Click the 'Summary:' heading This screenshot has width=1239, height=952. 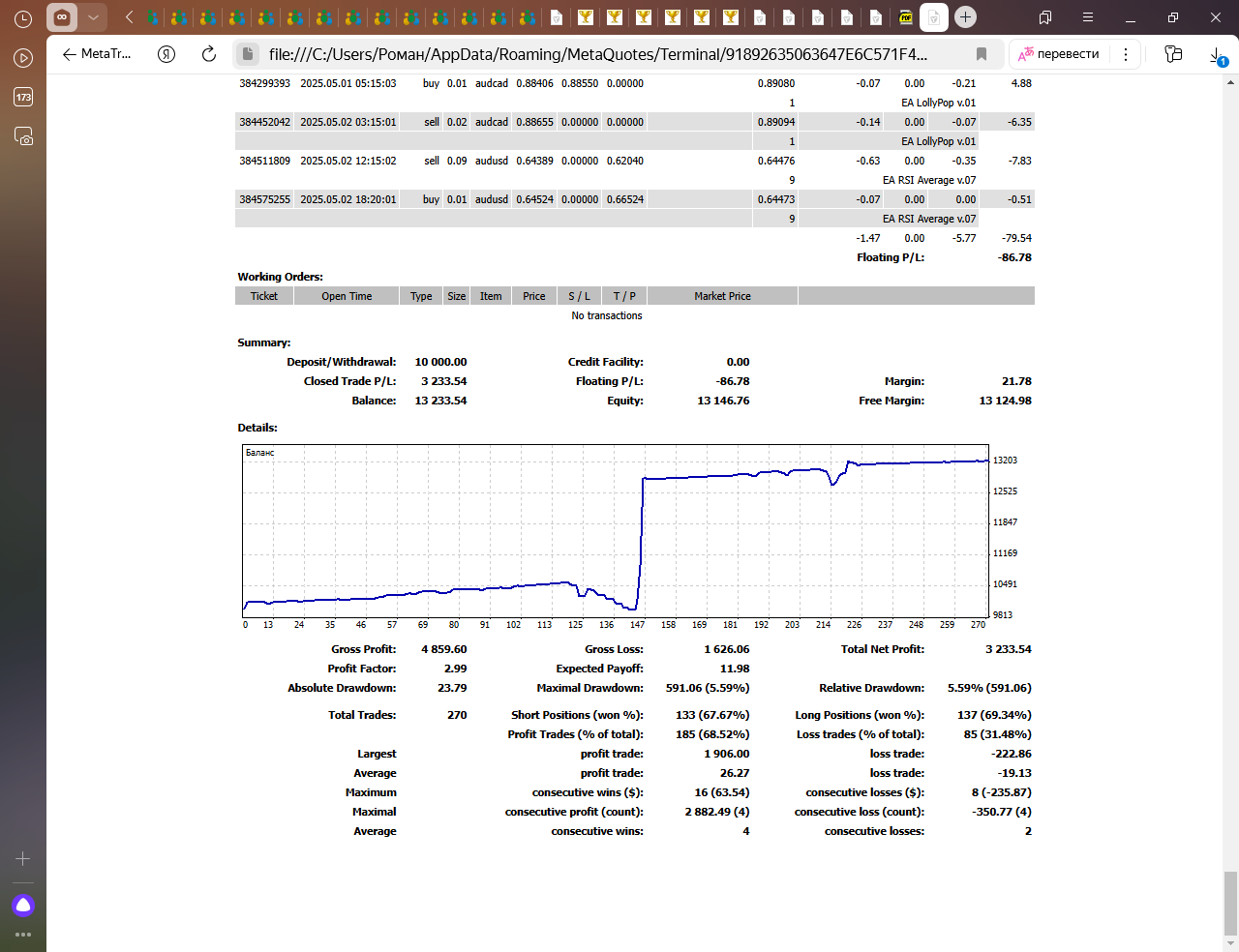(264, 342)
